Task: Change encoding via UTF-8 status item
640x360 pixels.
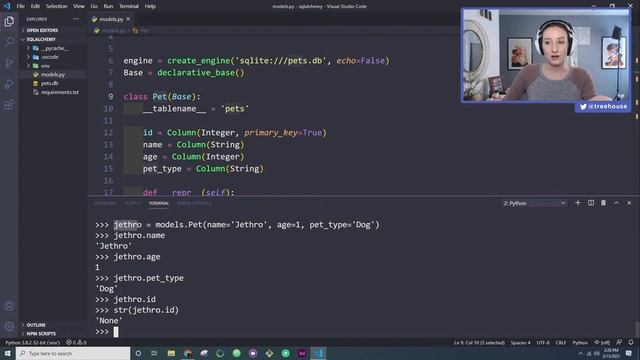Action: 543,342
